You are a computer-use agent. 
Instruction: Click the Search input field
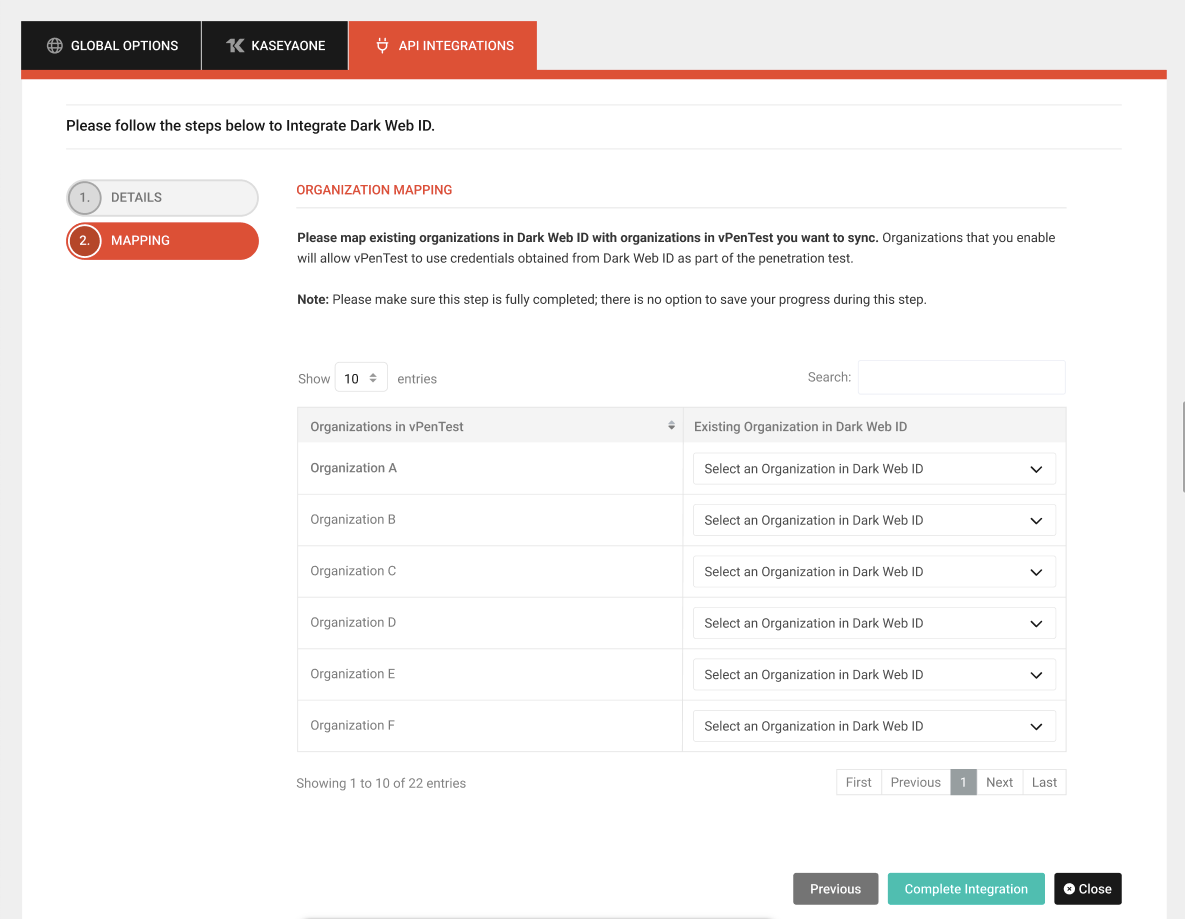(x=961, y=377)
